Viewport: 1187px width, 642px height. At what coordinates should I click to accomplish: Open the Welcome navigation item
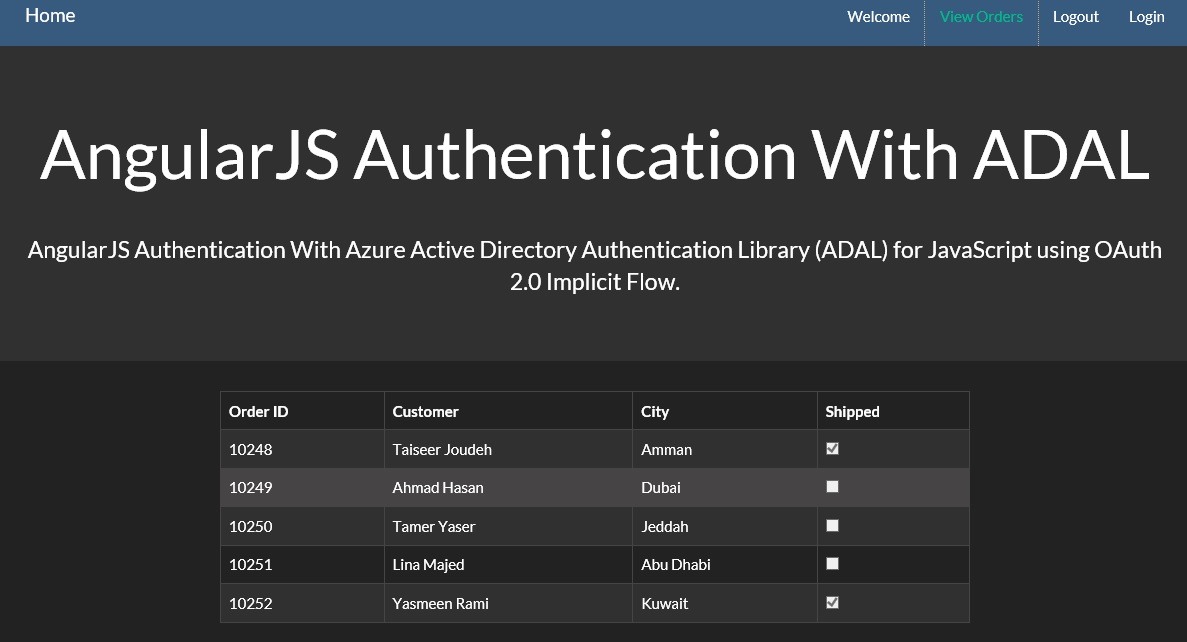878,16
